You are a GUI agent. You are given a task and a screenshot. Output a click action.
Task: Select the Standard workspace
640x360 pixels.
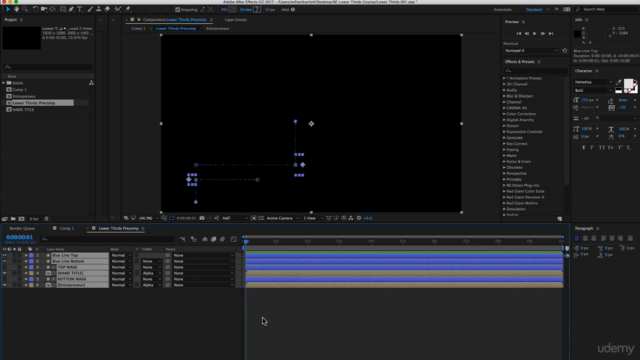[534, 9]
